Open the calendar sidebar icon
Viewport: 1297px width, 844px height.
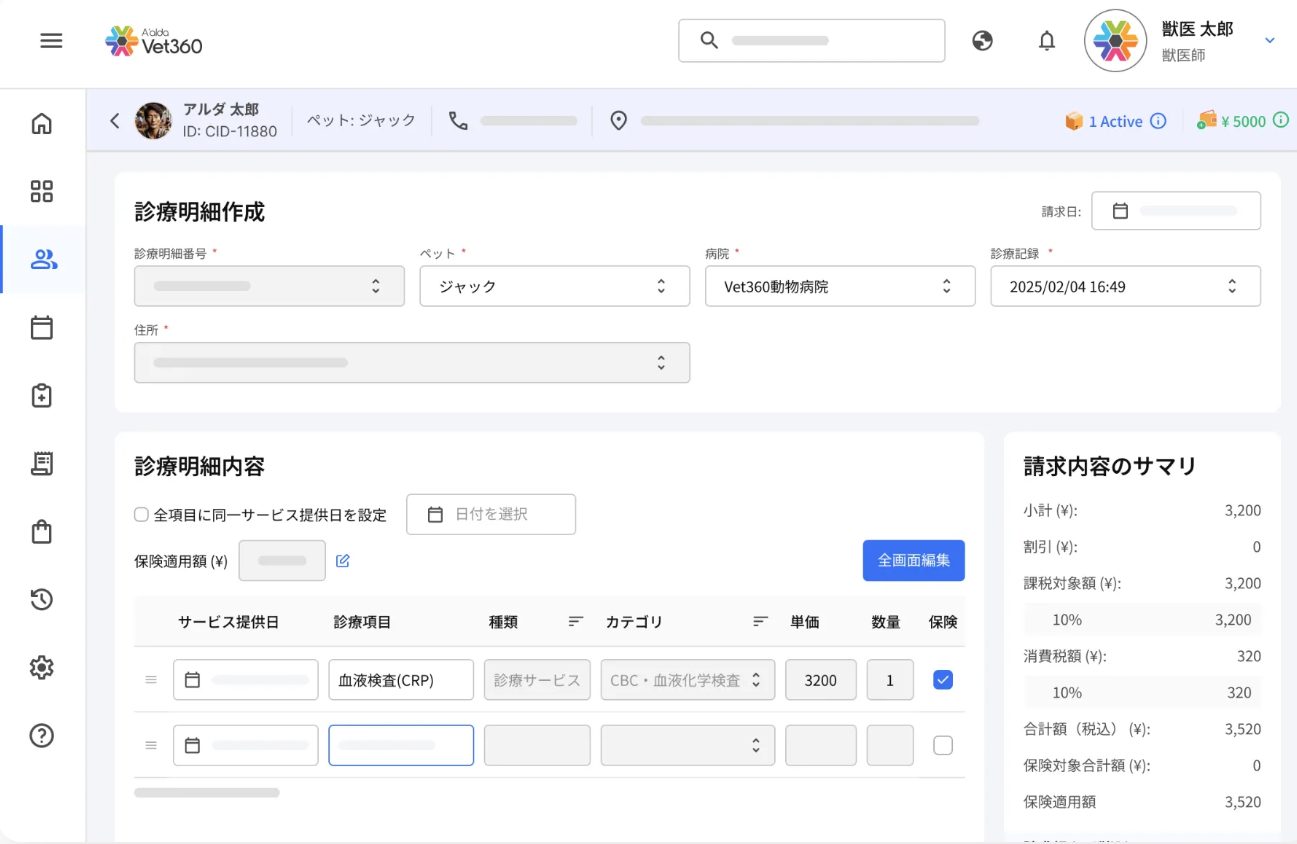coord(42,328)
